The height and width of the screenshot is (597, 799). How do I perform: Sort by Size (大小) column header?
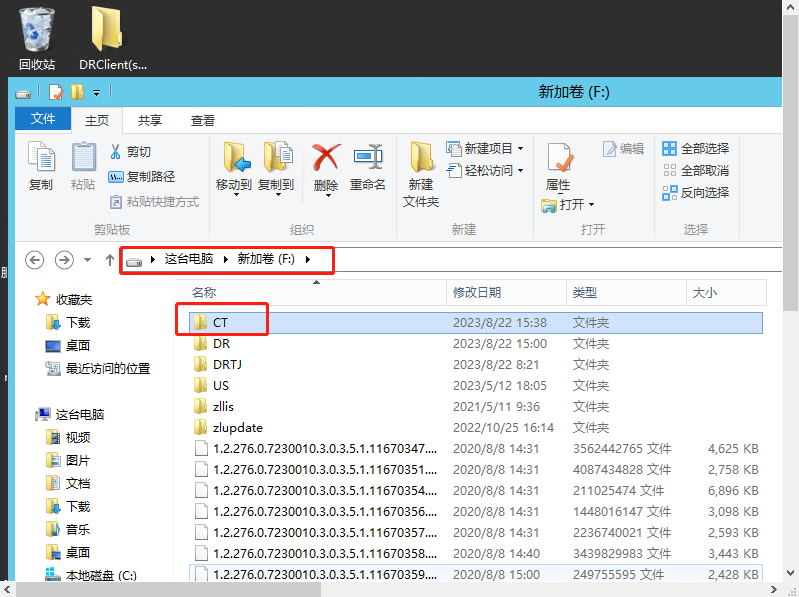tap(726, 292)
